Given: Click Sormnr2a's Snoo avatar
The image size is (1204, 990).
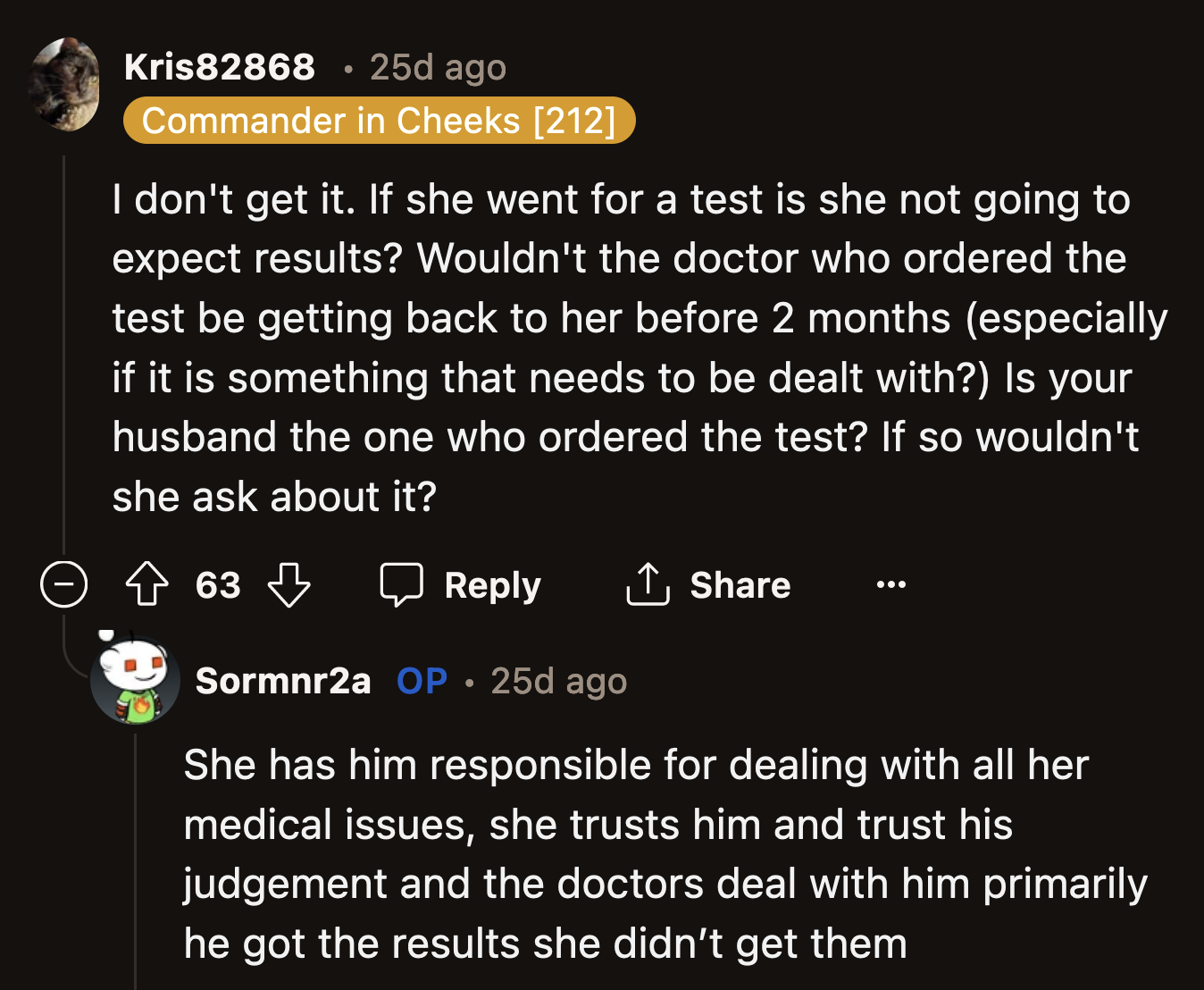Looking at the screenshot, I should [136, 681].
